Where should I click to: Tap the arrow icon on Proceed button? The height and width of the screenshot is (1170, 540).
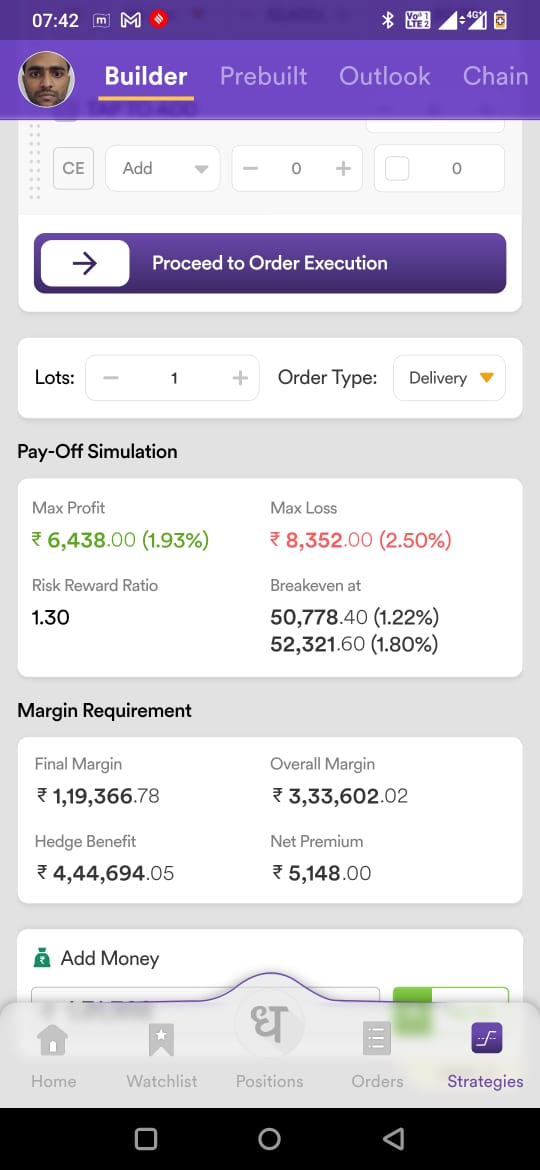tap(85, 263)
